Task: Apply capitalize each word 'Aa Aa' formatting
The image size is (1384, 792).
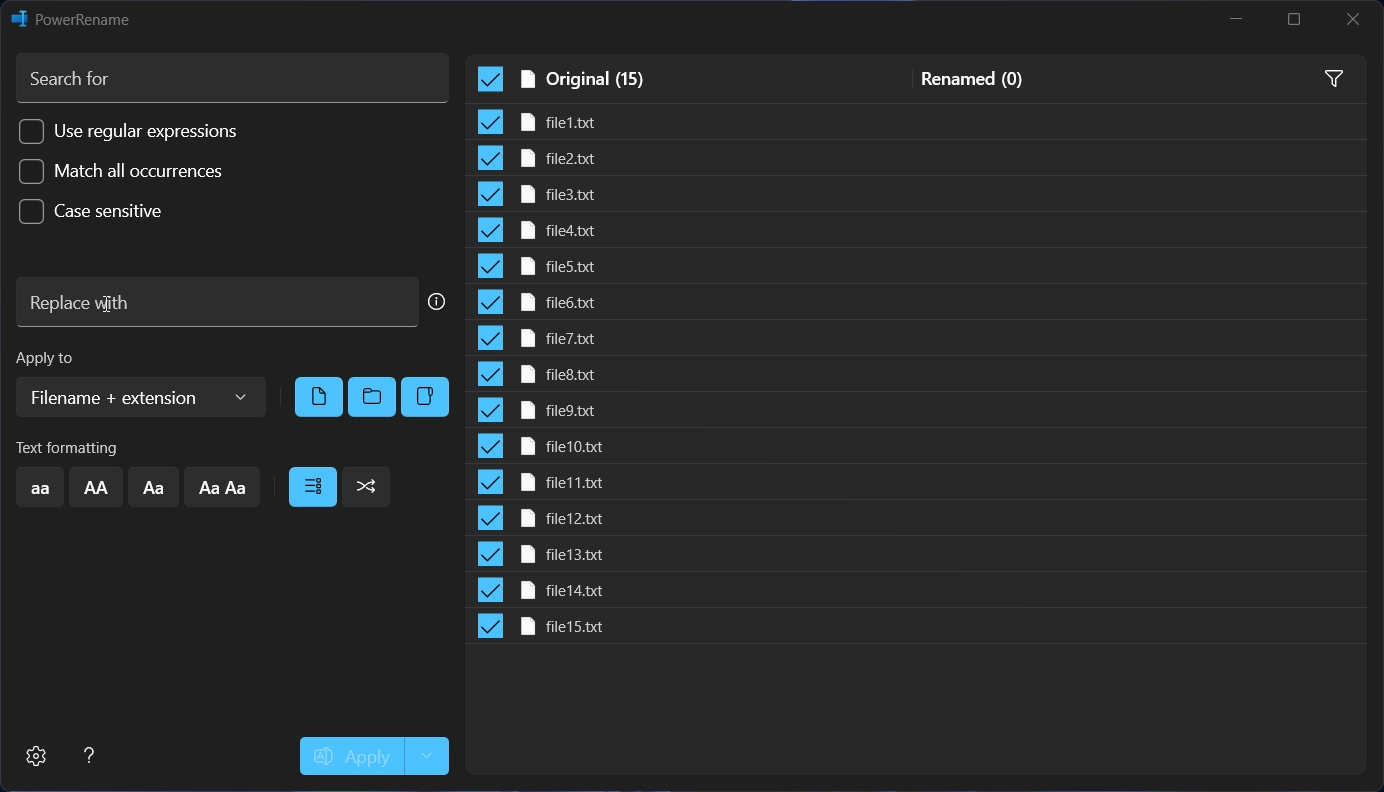Action: 222,487
